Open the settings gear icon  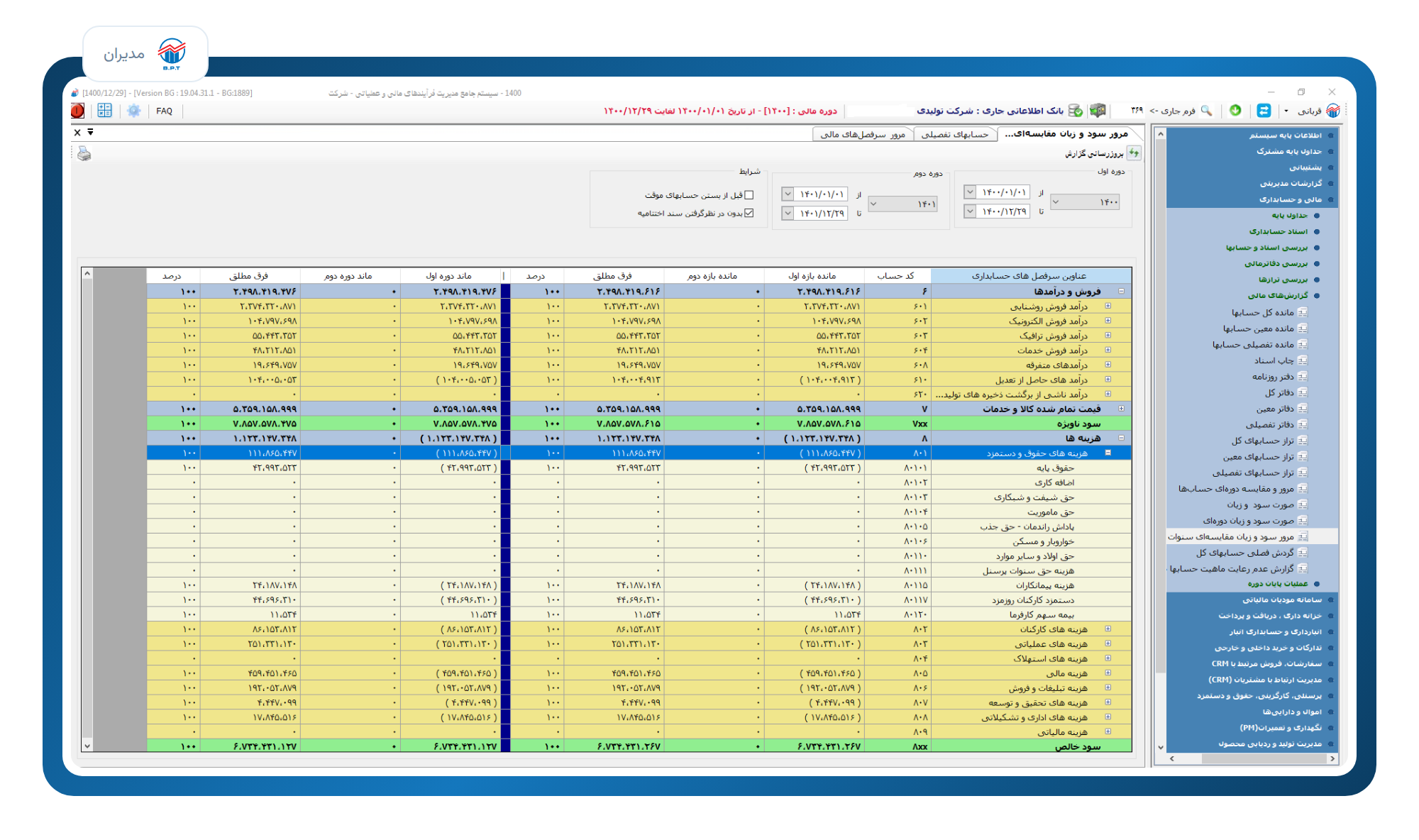[134, 111]
